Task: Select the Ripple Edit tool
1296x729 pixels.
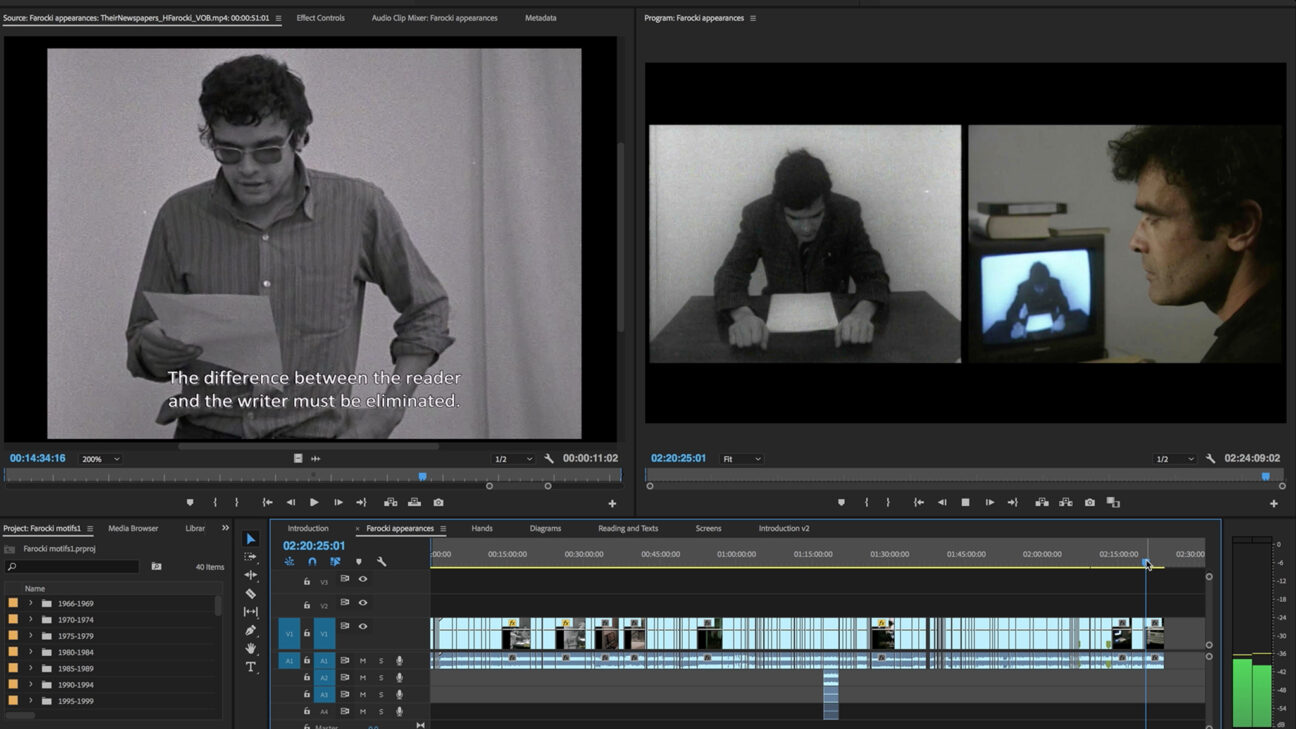Action: 250,575
